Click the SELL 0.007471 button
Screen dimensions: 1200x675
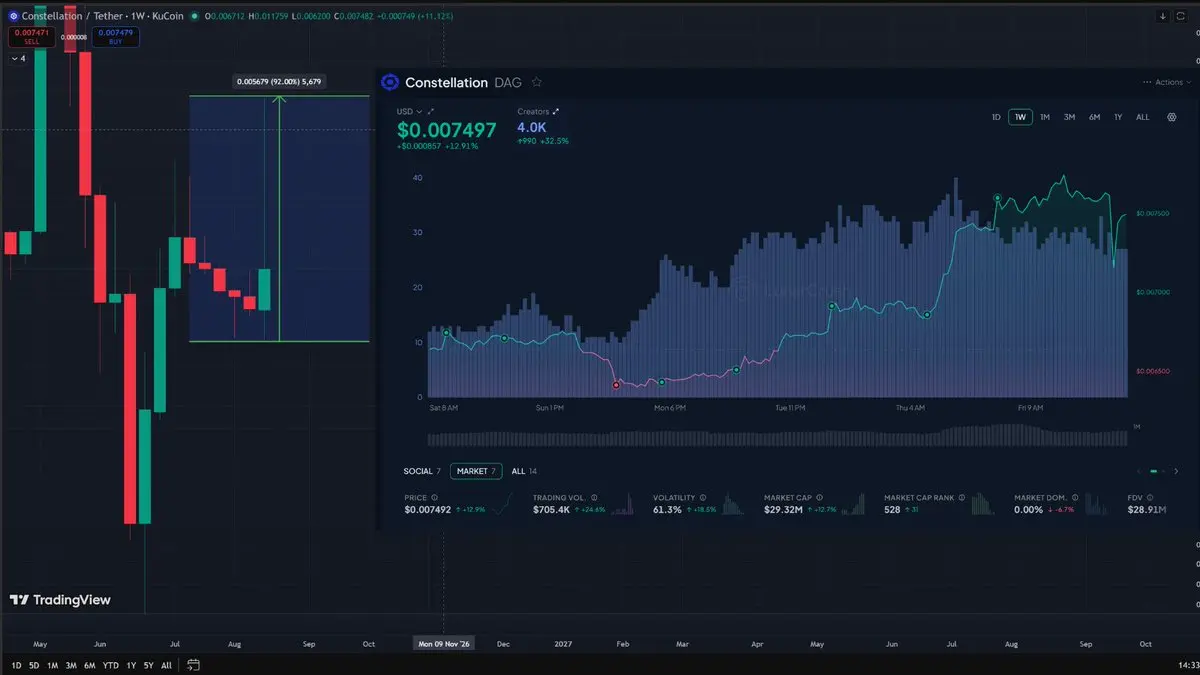pos(30,37)
